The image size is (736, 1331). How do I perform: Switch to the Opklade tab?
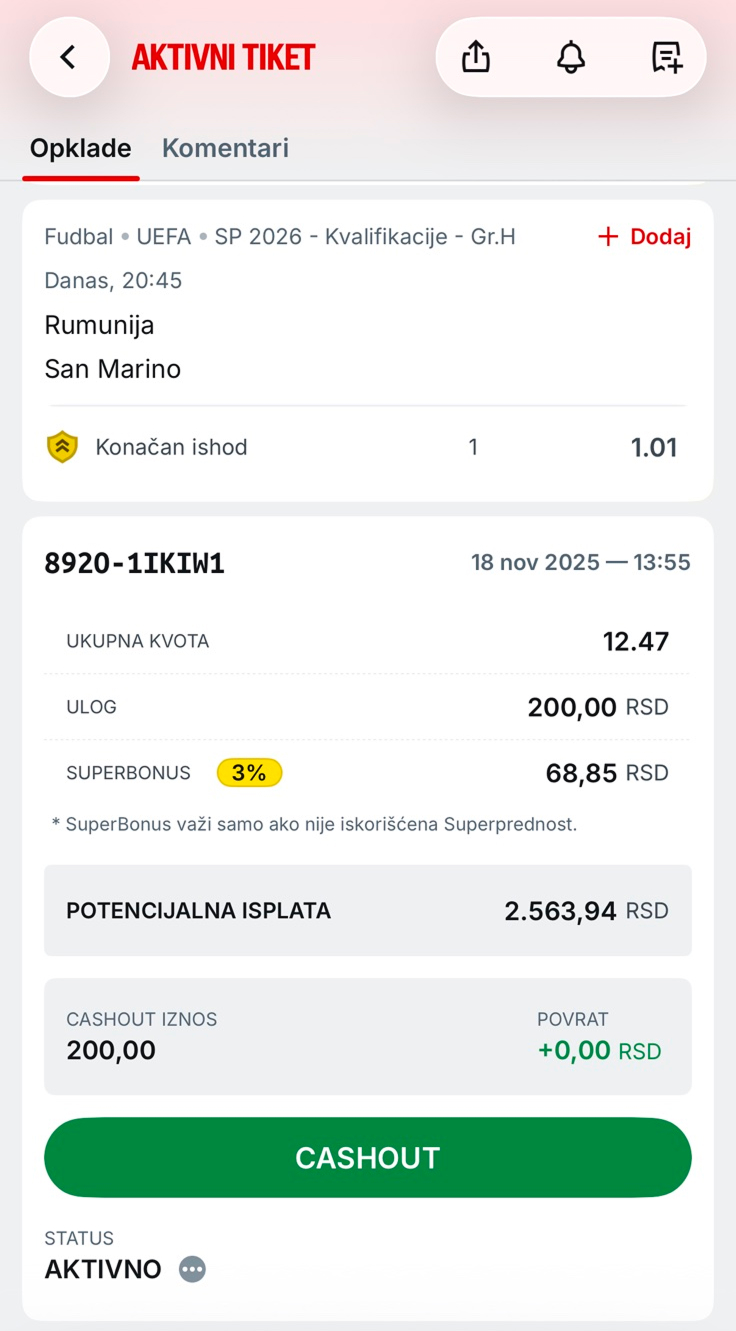tap(80, 148)
